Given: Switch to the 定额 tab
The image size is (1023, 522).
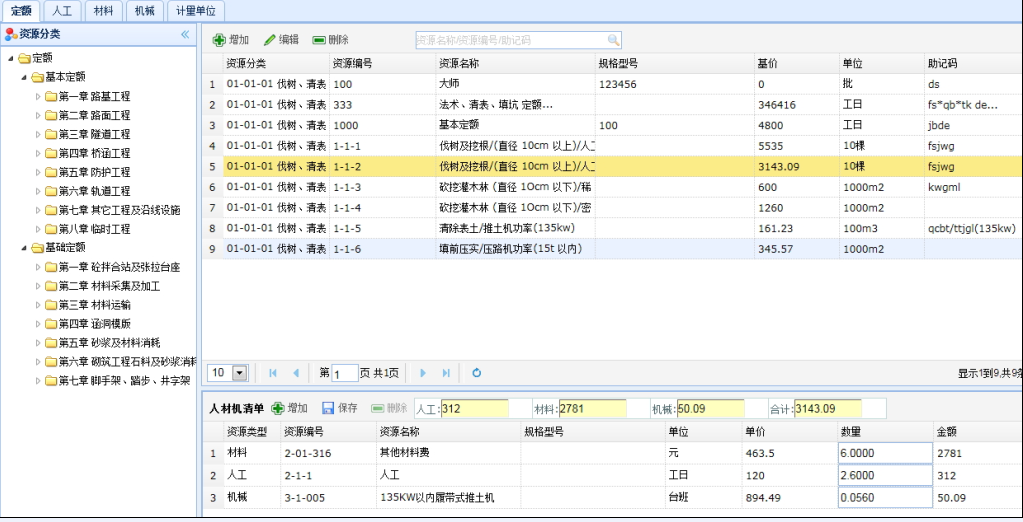Looking at the screenshot, I should 21,10.
